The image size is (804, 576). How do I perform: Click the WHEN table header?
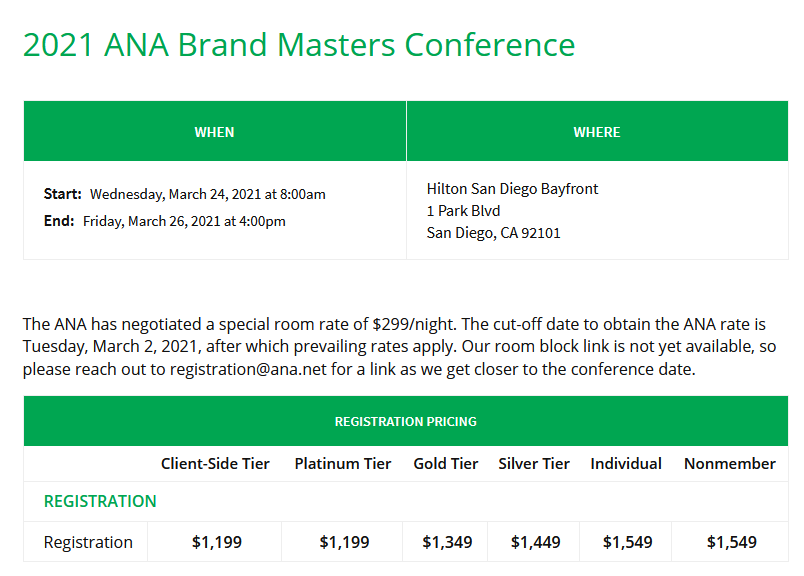(x=214, y=132)
